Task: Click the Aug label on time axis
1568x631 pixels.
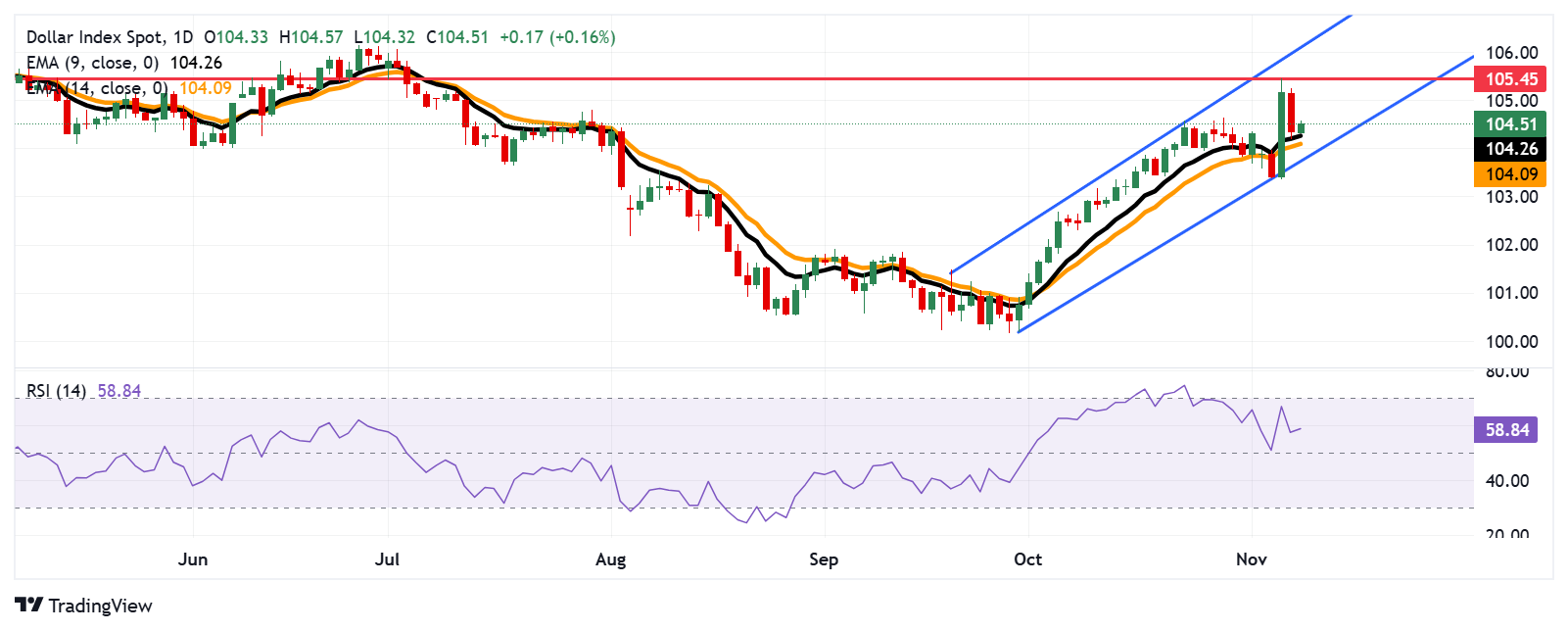Action: tap(610, 559)
